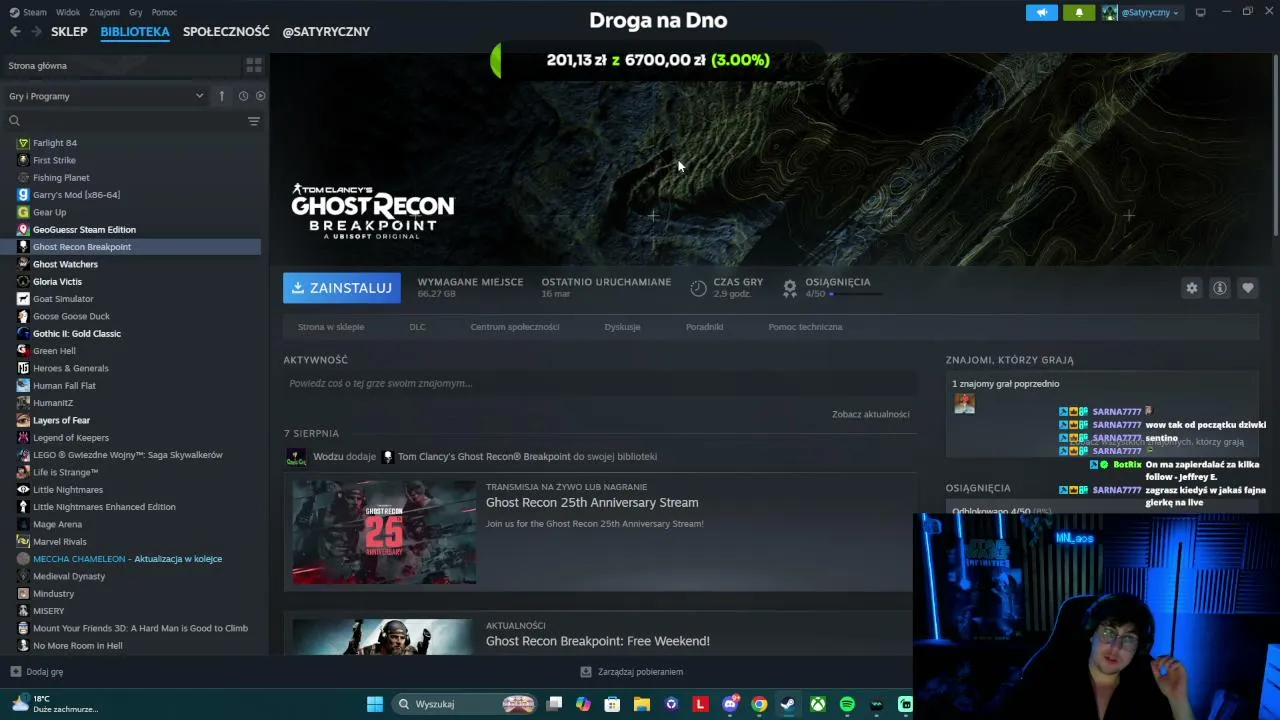
Task: Open Strona główna in library sidebar
Action: (x=38, y=66)
